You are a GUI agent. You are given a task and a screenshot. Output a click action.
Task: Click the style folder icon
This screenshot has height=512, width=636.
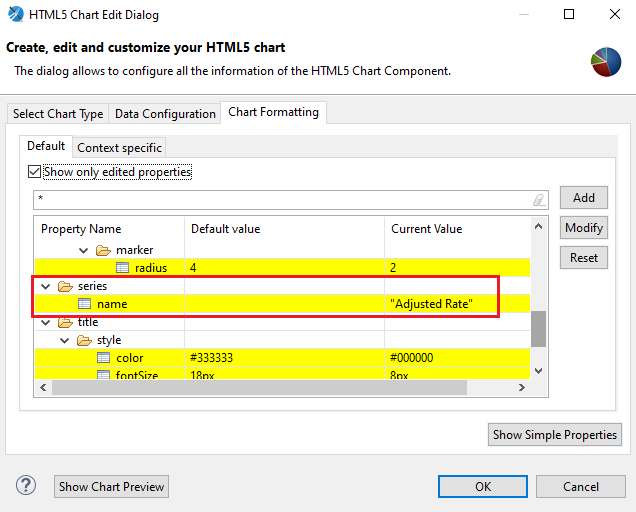[85, 340]
